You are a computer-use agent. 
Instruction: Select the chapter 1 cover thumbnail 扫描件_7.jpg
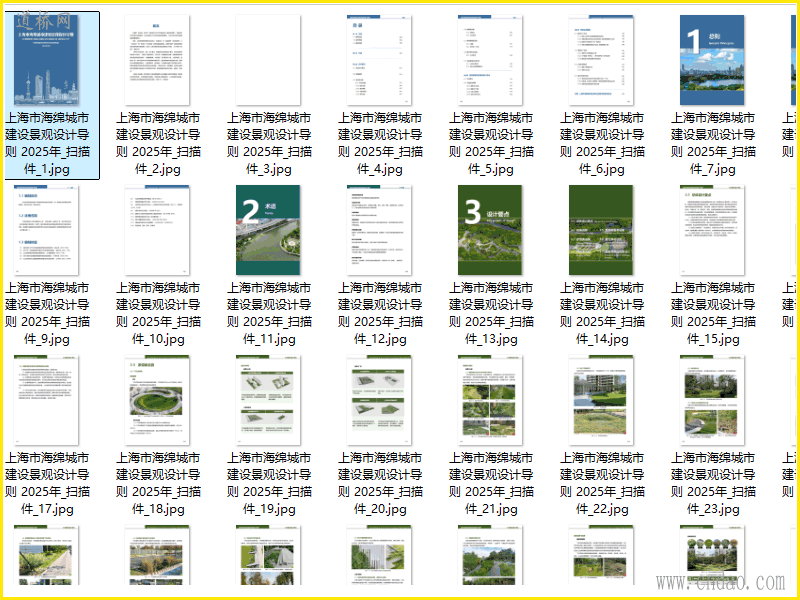[712, 60]
